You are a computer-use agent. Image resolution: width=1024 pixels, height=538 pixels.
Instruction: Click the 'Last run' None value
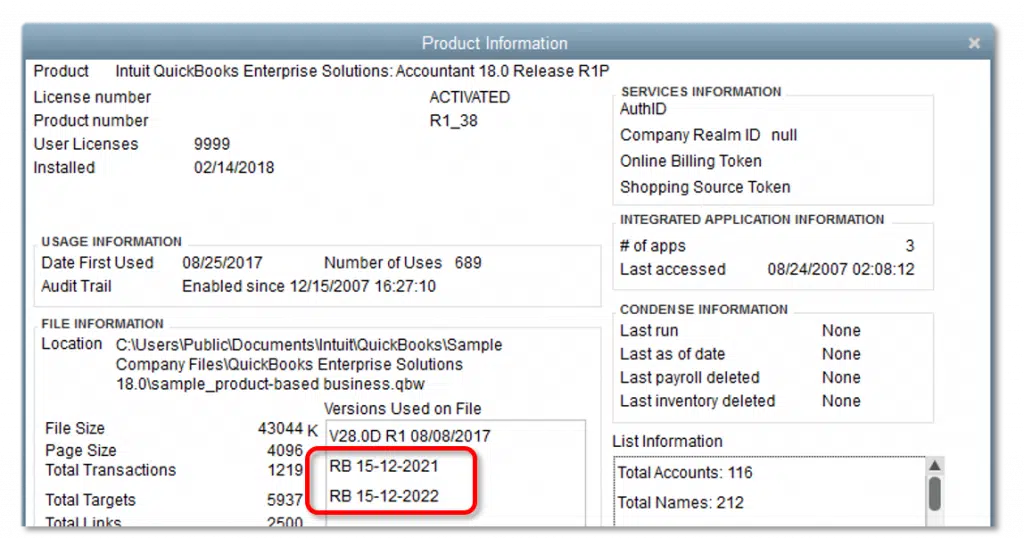click(841, 331)
